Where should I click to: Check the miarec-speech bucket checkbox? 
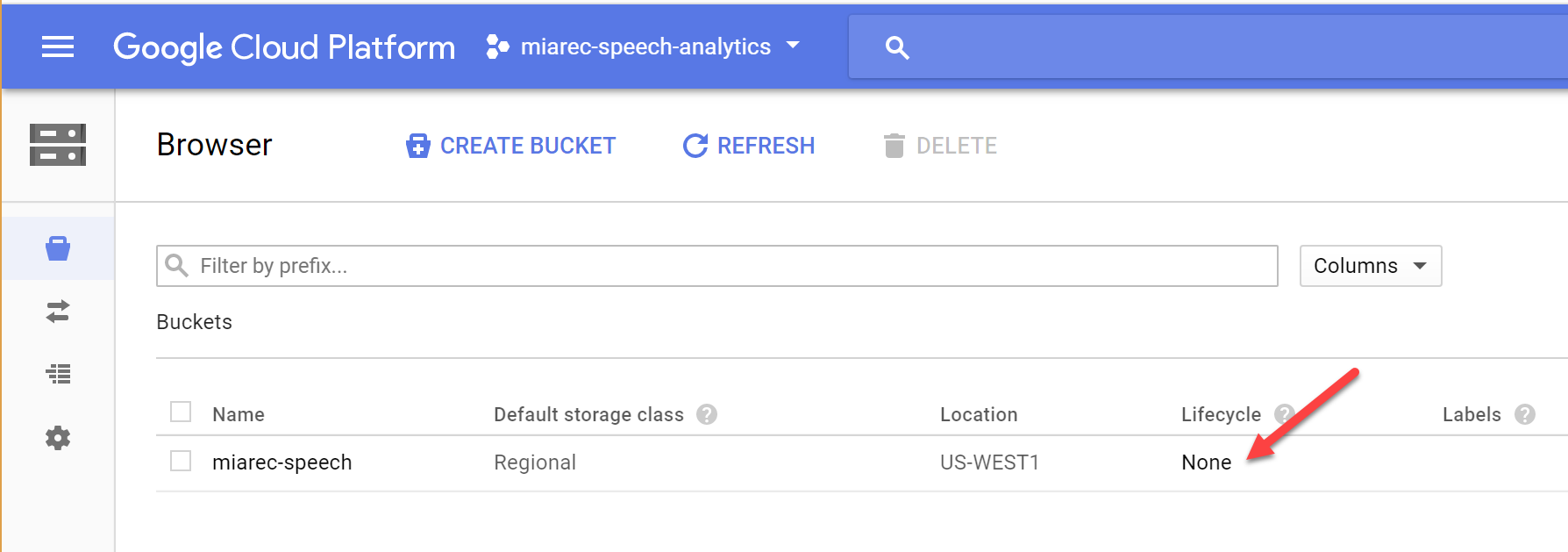pyautogui.click(x=181, y=461)
